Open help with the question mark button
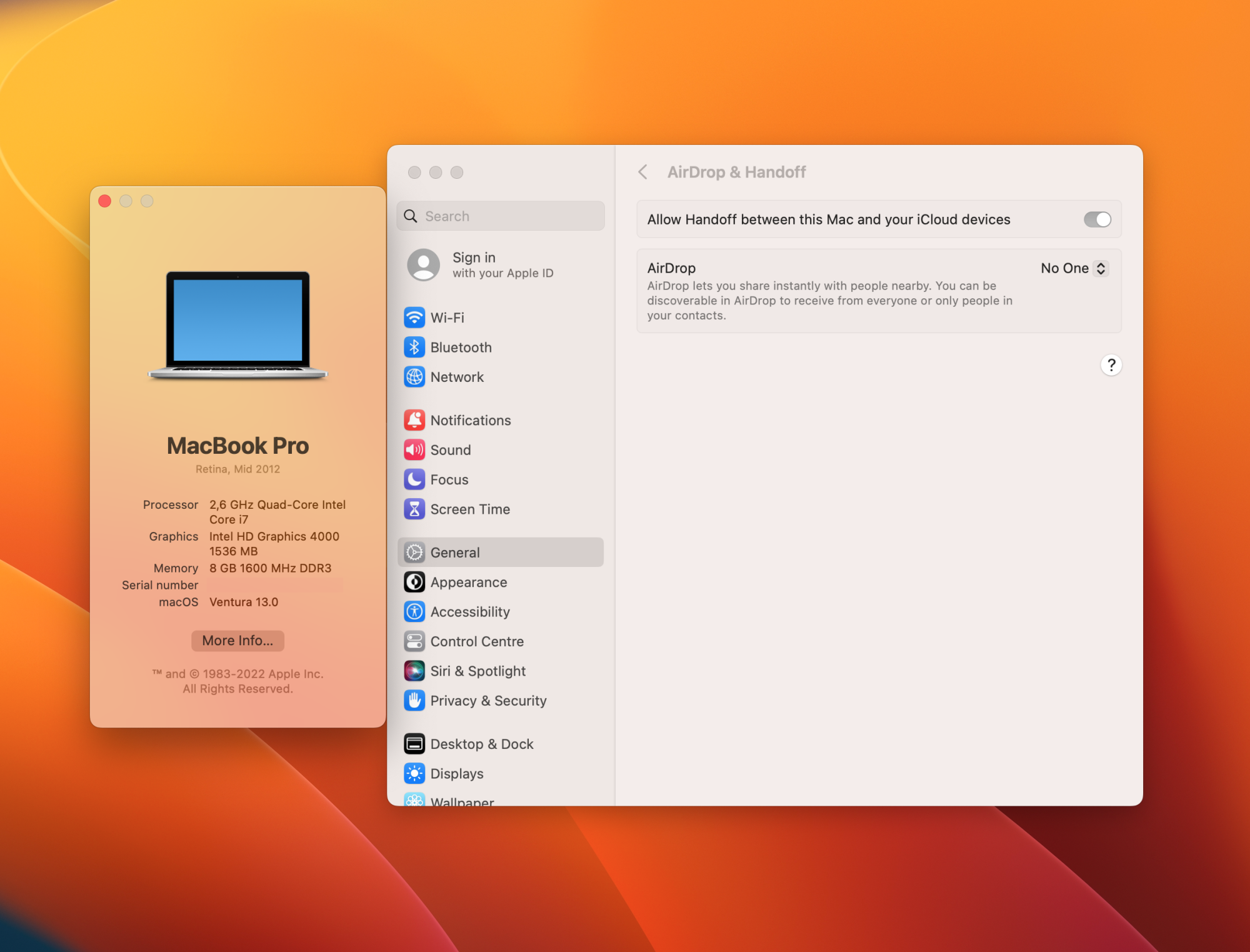 pyautogui.click(x=1111, y=365)
